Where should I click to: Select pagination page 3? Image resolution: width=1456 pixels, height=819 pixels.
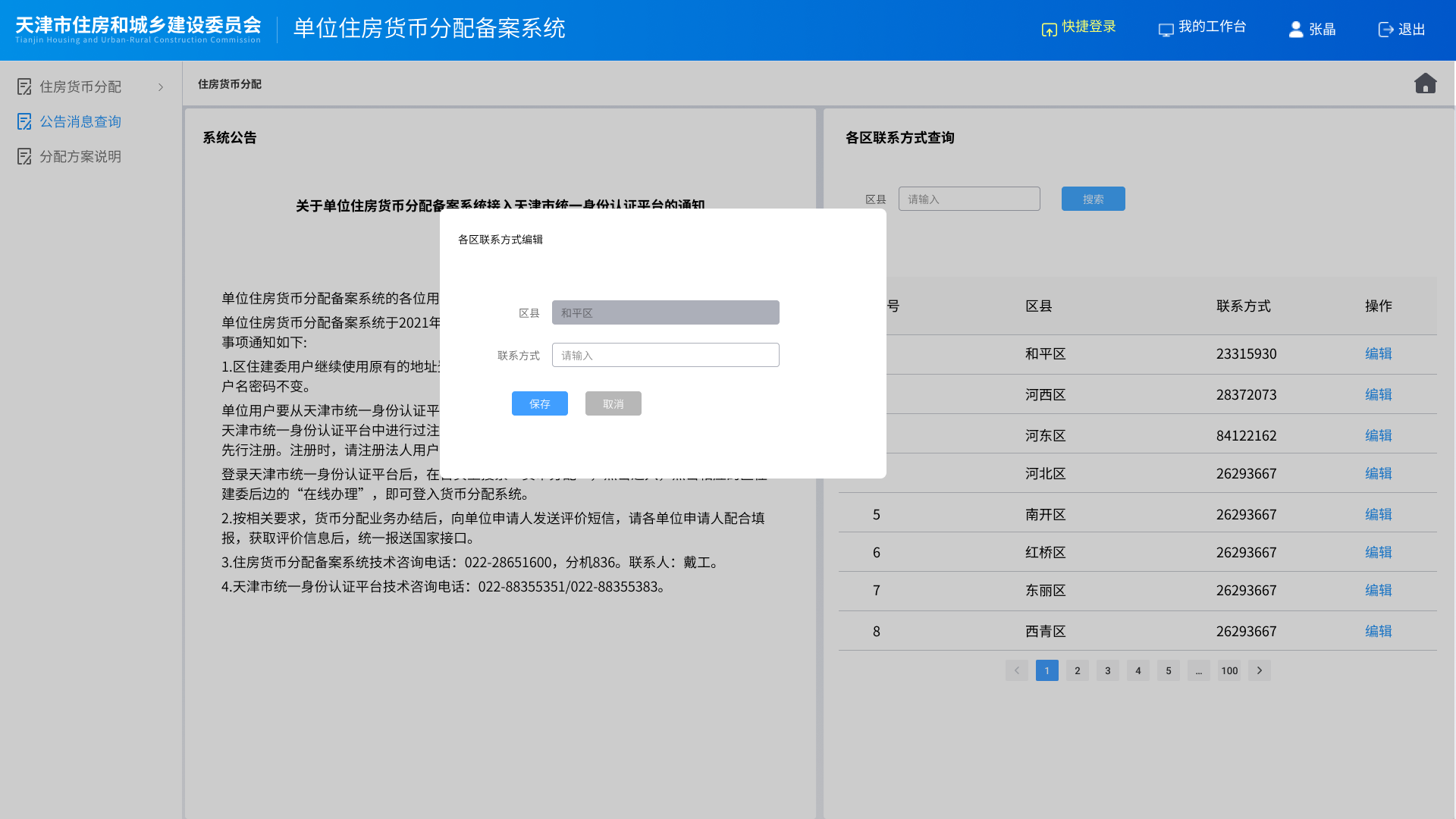[x=1108, y=670]
